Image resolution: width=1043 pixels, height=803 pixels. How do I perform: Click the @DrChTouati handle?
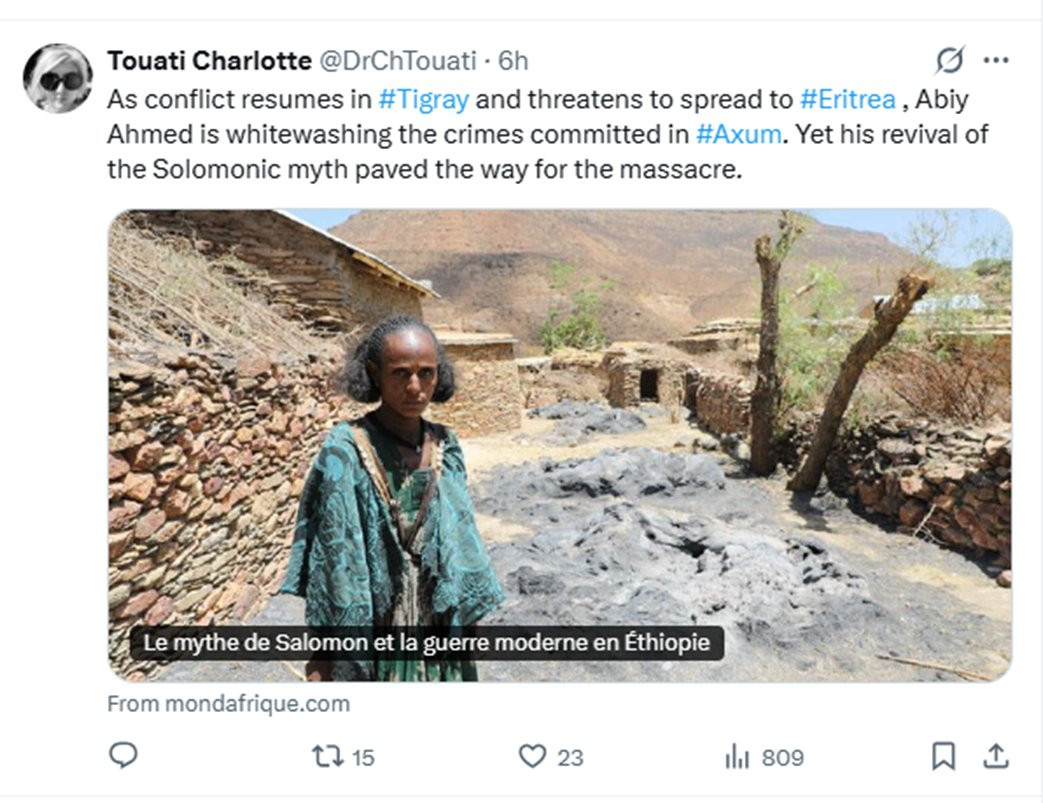397,61
